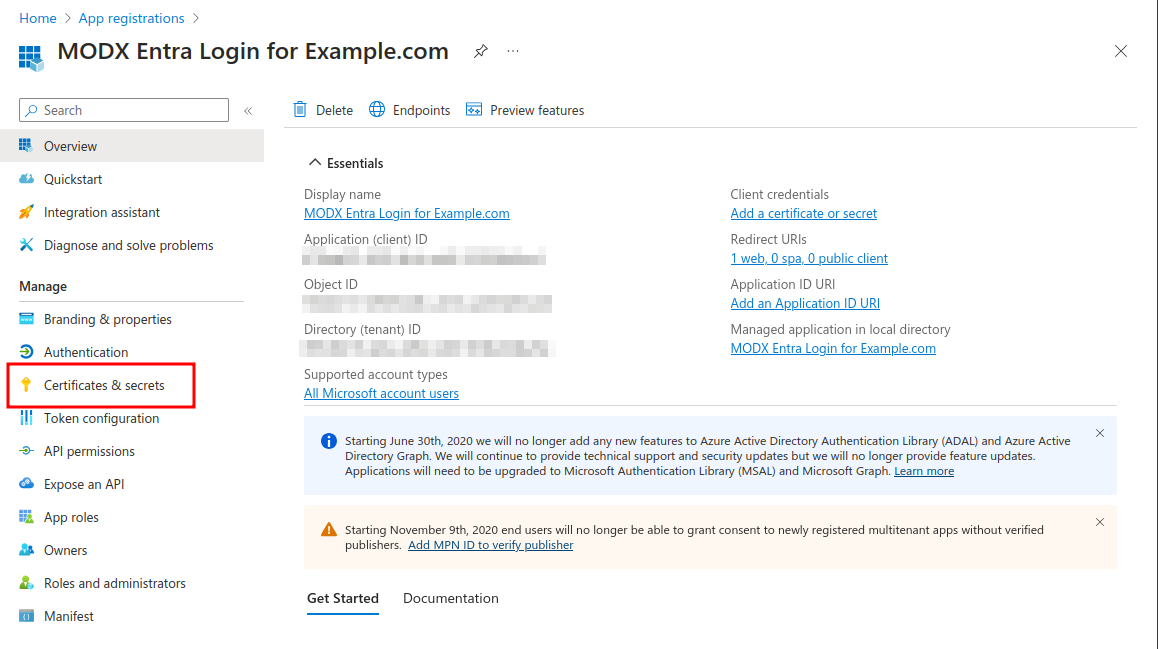1158x649 pixels.
Task: Open the Display name link
Action: tap(407, 213)
